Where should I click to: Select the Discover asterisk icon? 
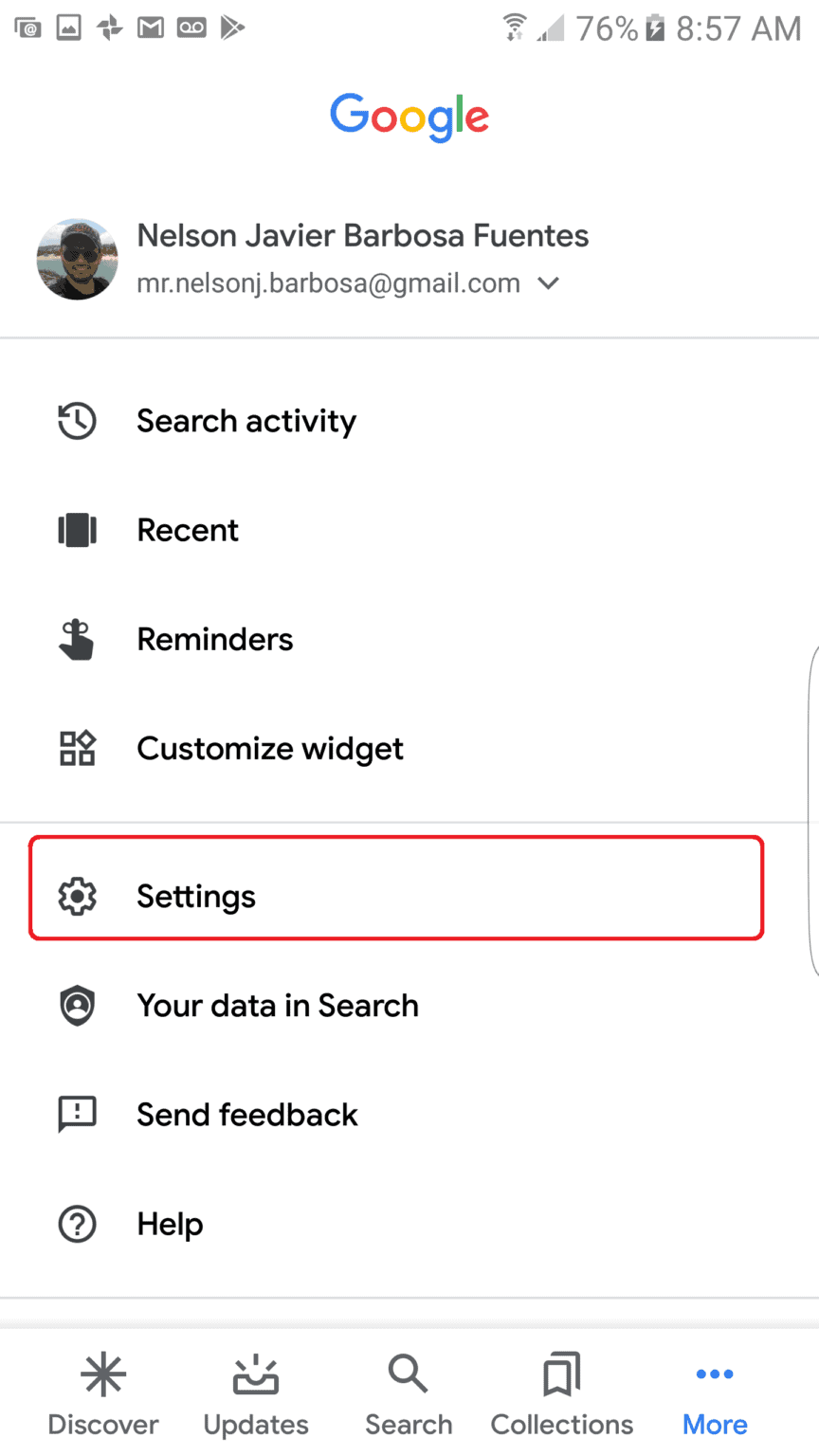[102, 1373]
